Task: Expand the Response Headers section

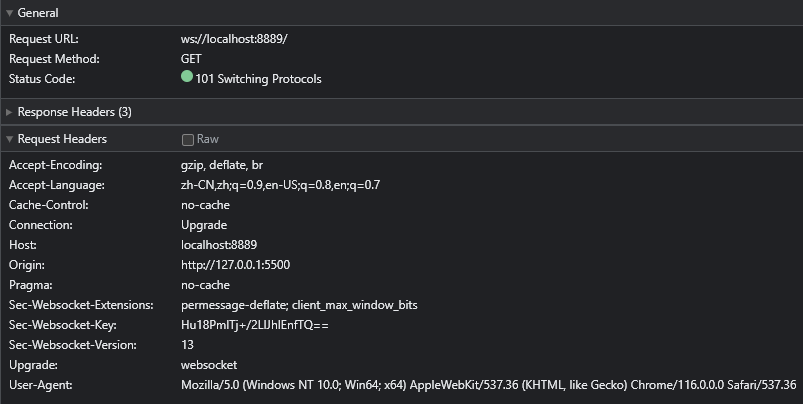Action: click(x=10, y=112)
